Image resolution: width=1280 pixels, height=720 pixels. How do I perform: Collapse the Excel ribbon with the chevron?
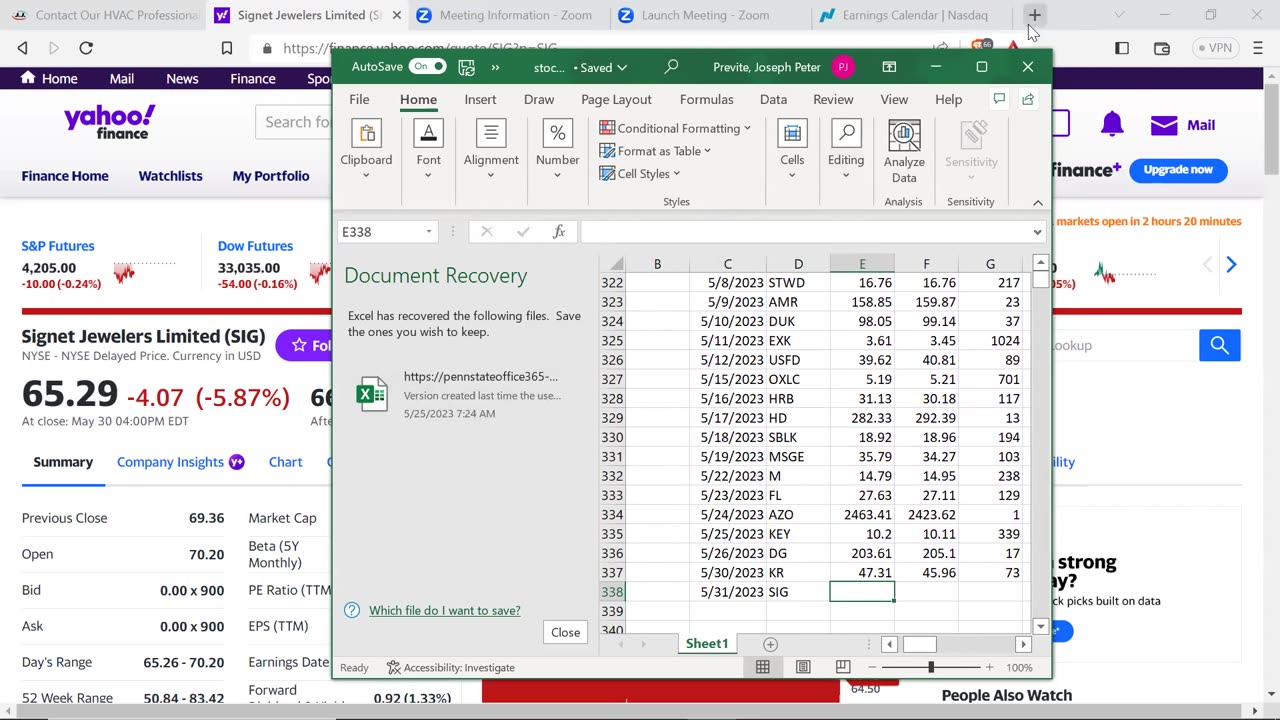pos(1038,202)
